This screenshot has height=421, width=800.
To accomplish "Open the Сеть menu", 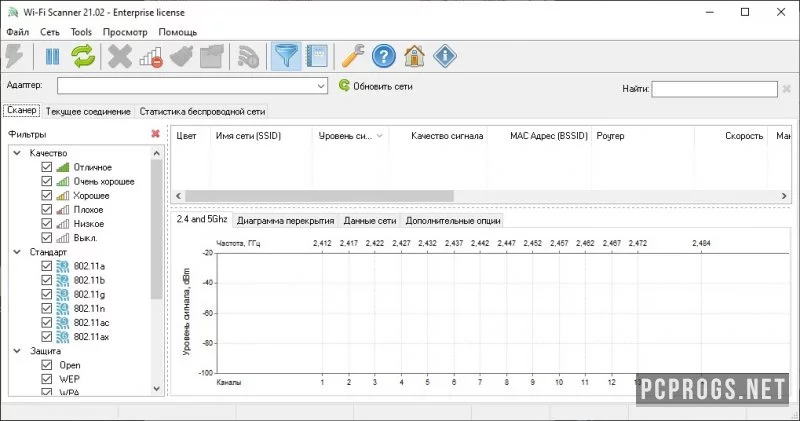I will click(x=50, y=32).
